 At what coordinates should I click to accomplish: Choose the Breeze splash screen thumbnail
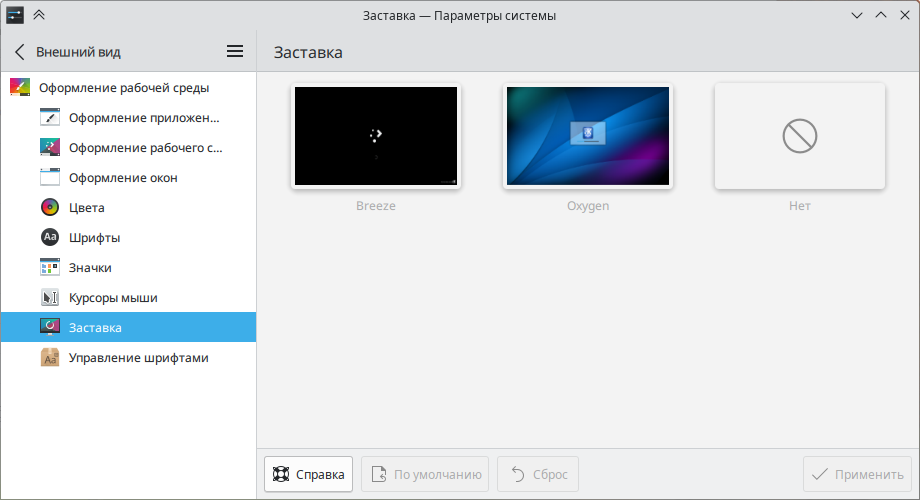[376, 136]
